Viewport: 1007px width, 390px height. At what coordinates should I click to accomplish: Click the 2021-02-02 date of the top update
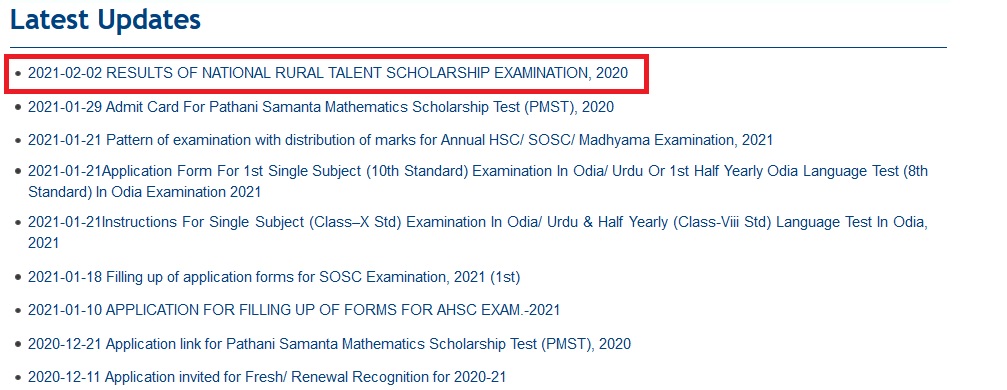tap(65, 73)
